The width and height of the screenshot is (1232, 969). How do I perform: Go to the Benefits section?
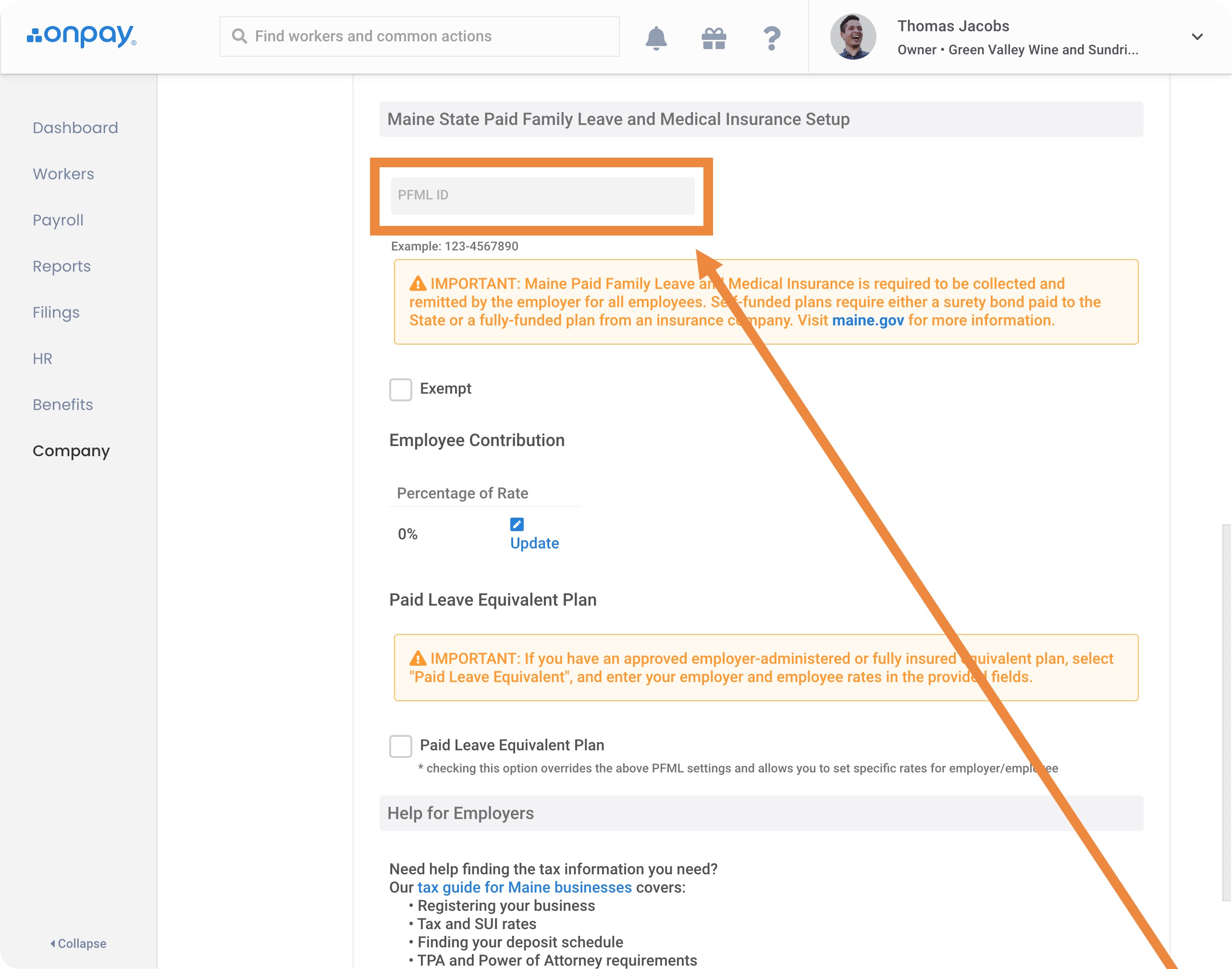[62, 405]
